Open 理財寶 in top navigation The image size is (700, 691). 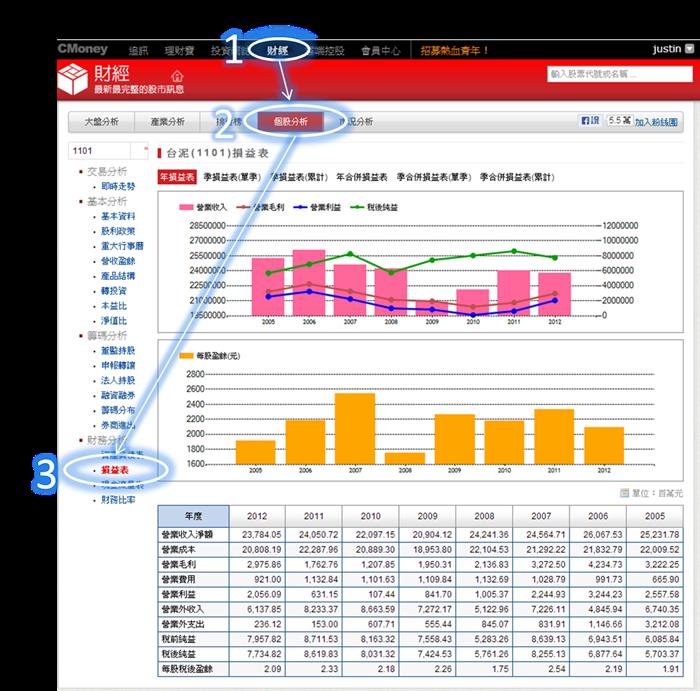pos(179,50)
